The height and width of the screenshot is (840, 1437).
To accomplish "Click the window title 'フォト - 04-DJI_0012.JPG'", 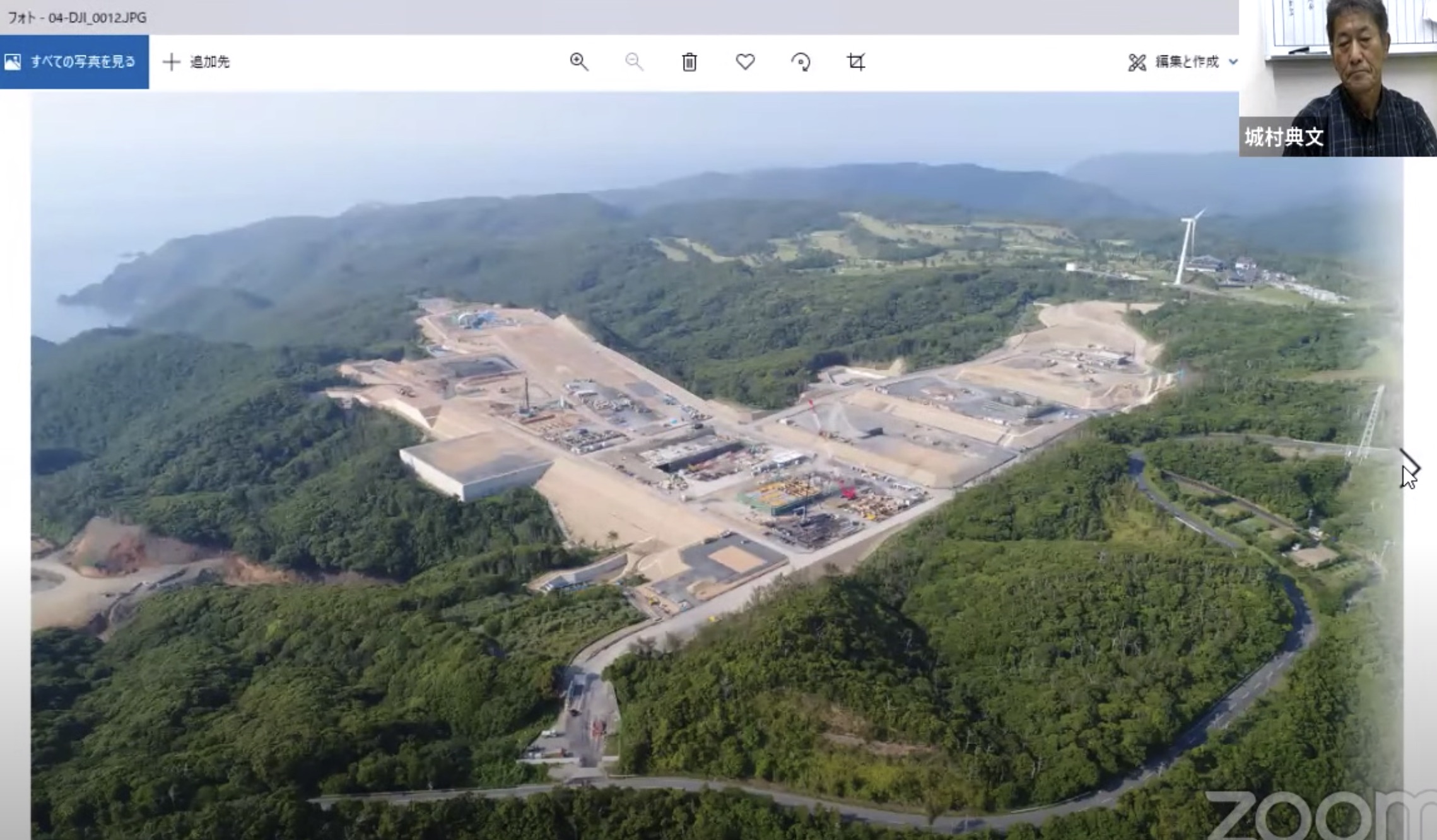I will 77,17.
